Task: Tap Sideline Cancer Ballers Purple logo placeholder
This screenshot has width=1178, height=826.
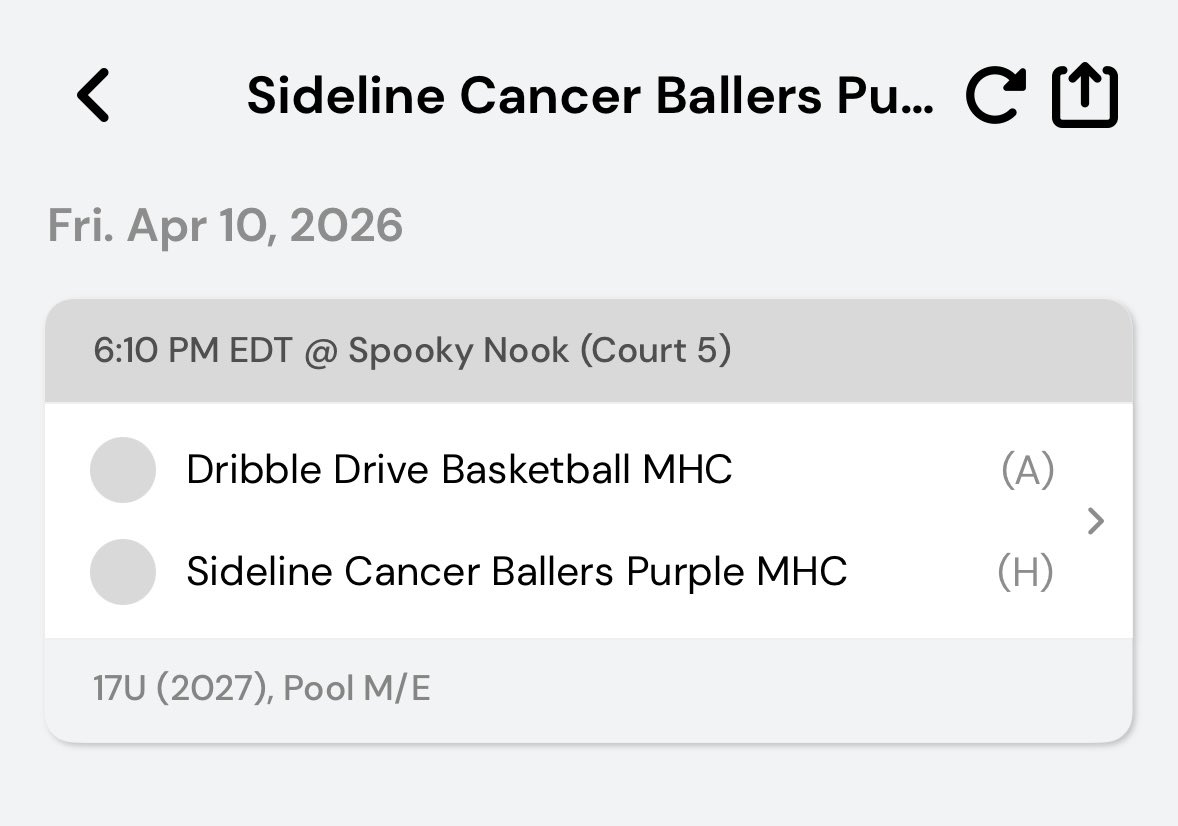Action: tap(122, 572)
